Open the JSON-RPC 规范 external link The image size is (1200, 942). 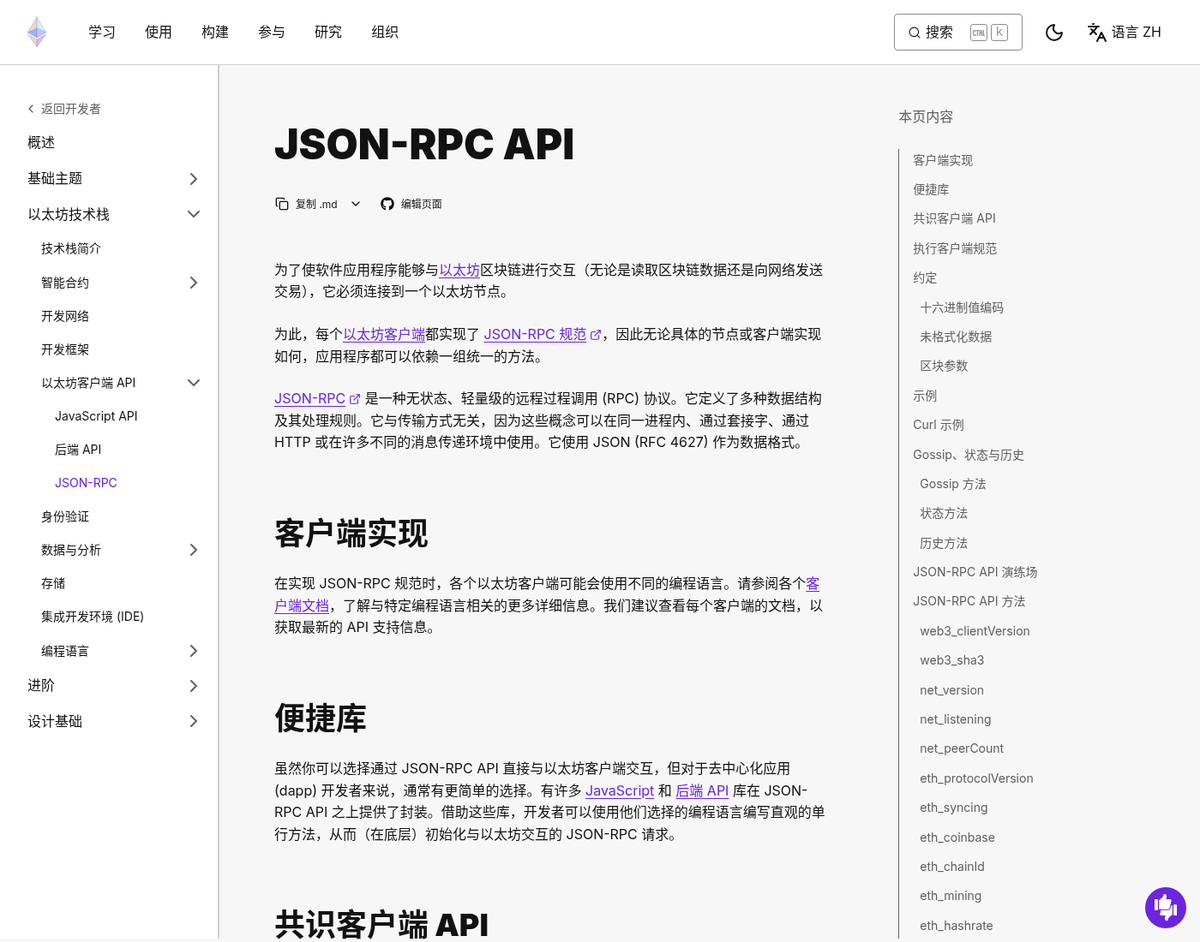pyautogui.click(x=542, y=334)
